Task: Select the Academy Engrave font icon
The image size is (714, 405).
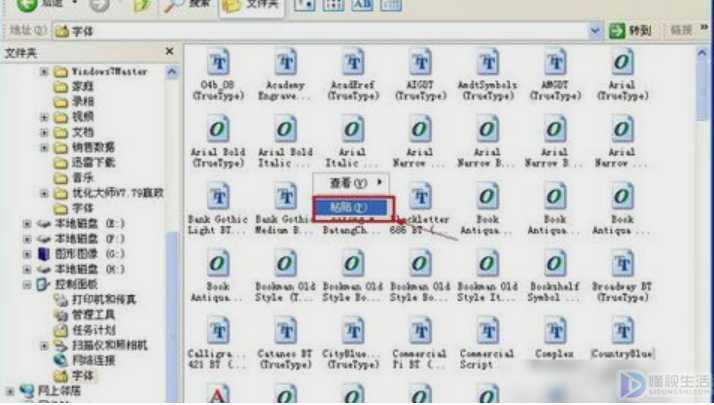Action: [286, 62]
